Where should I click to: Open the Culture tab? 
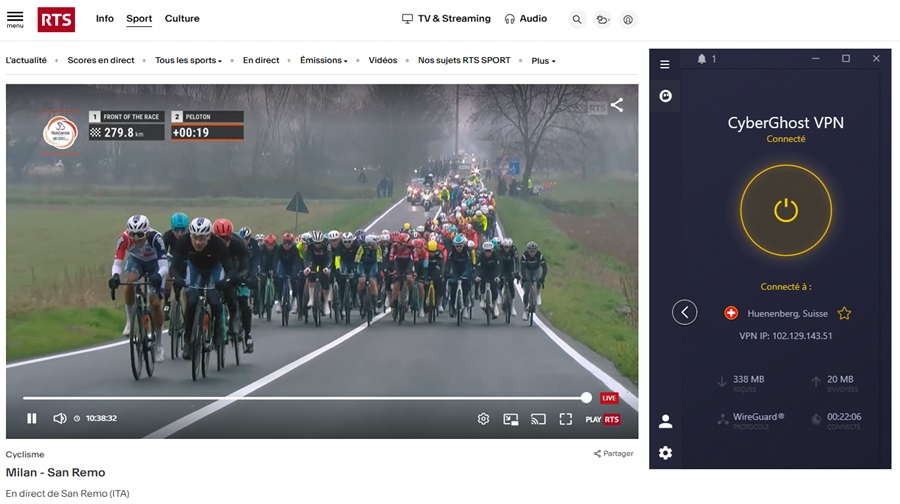(x=182, y=18)
